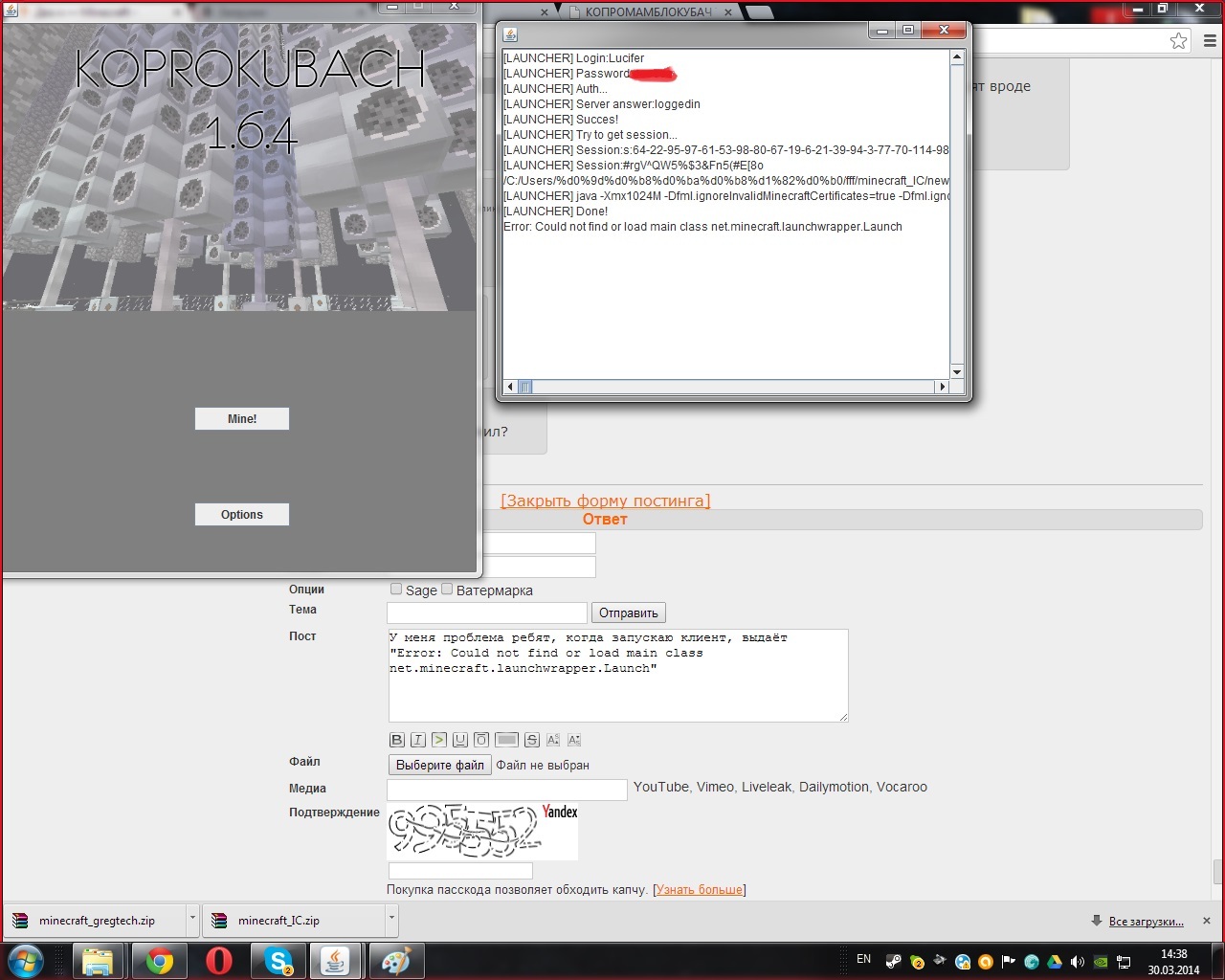
Task: Choose a file with Выберите файл
Action: click(x=440, y=765)
